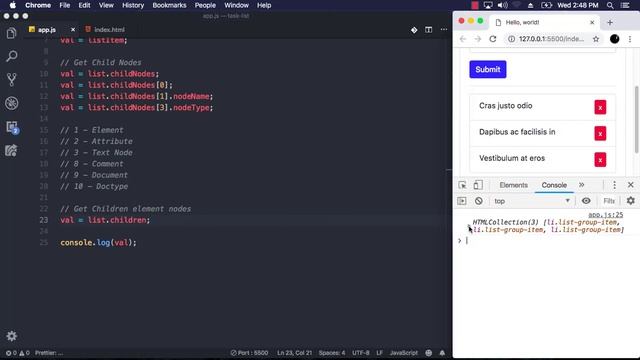Toggle the device toolbar in DevTools
Image resolution: width=640 pixels, height=360 pixels.
tap(478, 185)
